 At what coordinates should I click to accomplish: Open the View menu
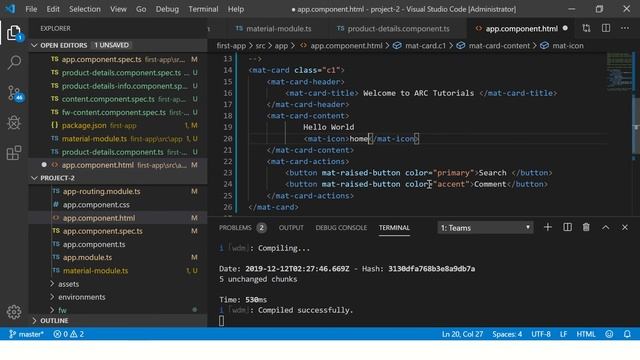118,9
